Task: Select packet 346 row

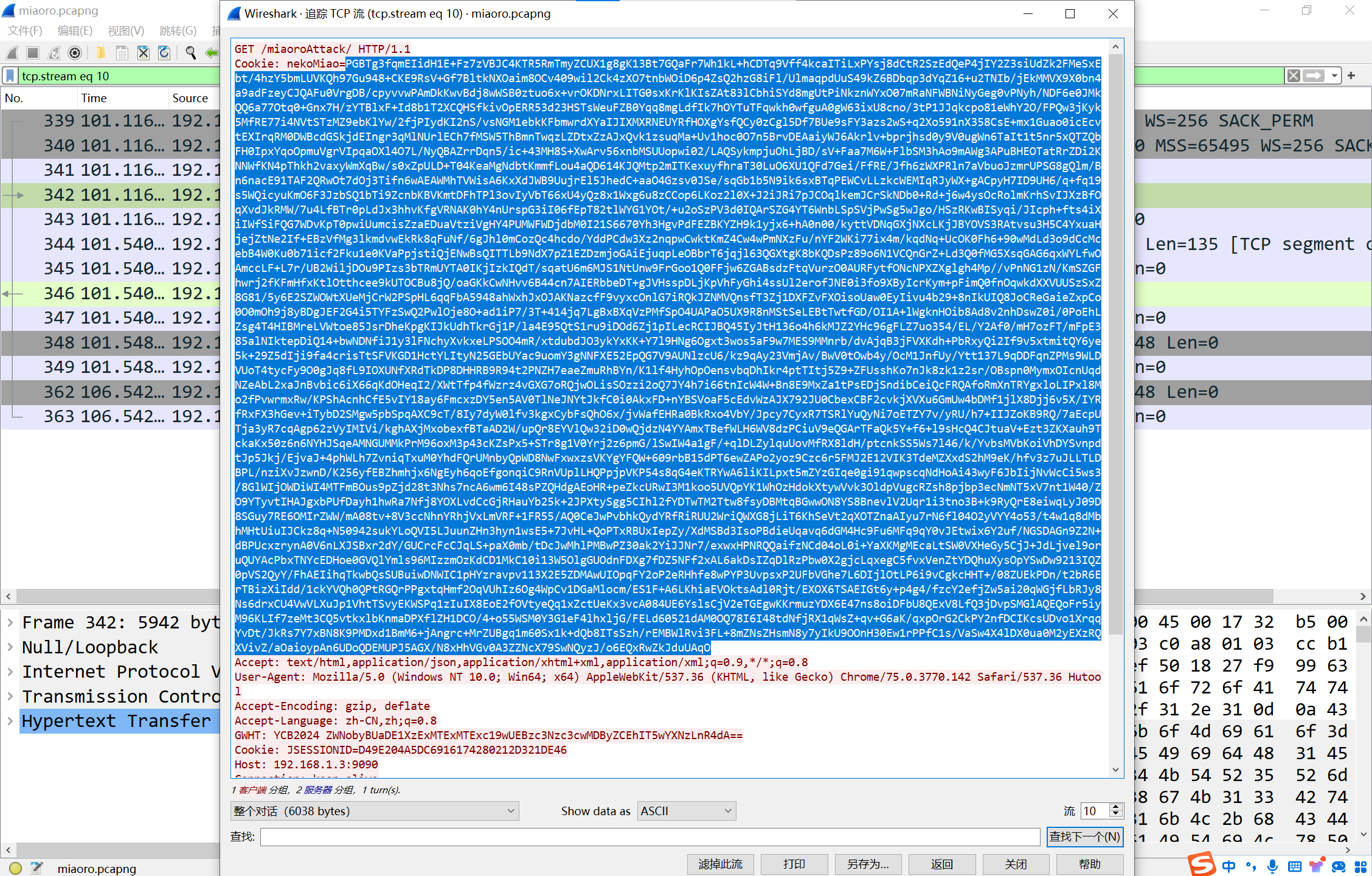Action: pyautogui.click(x=110, y=293)
